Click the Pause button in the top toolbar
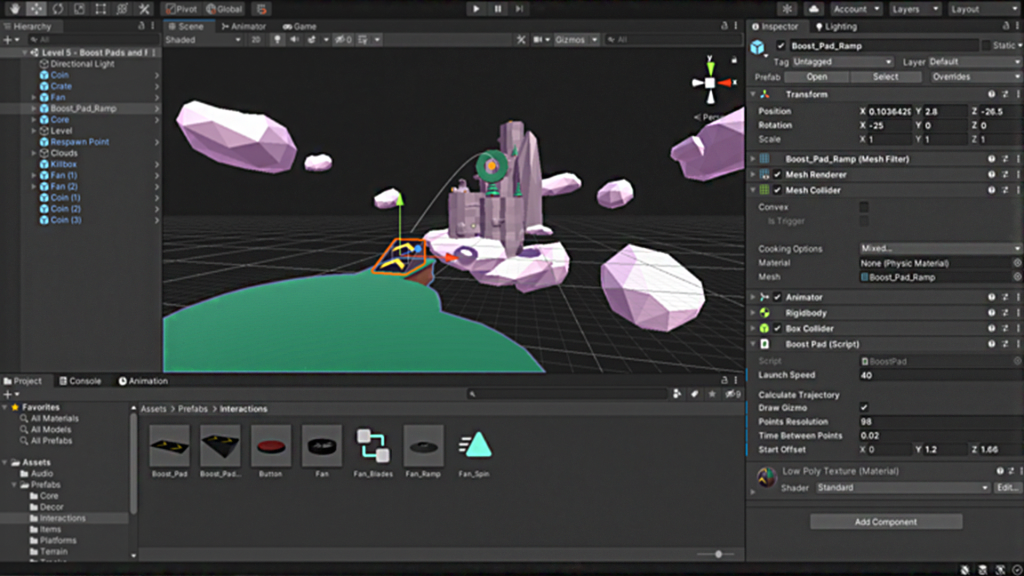This screenshot has height=576, width=1024. (499, 9)
